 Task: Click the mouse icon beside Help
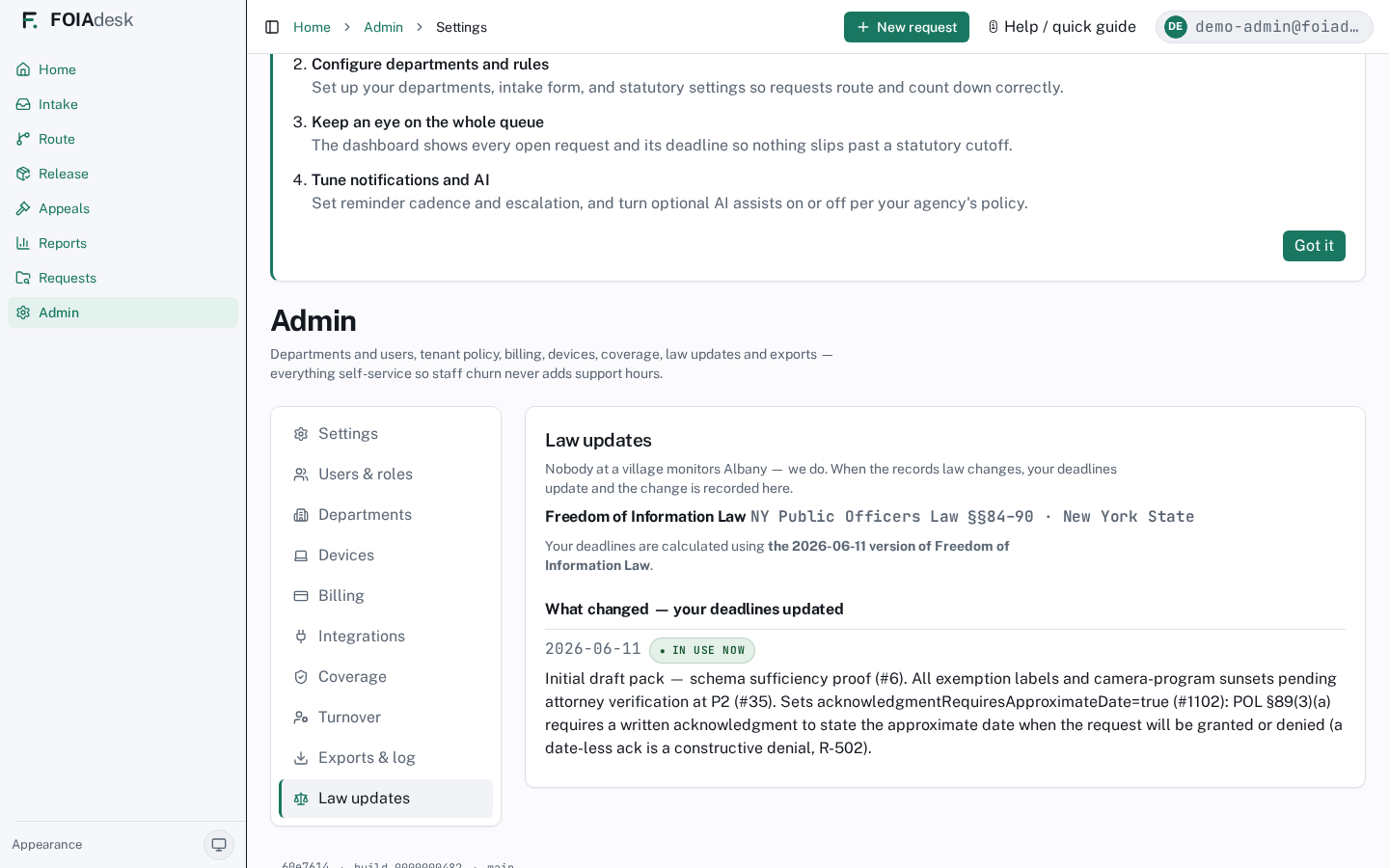pyautogui.click(x=993, y=27)
